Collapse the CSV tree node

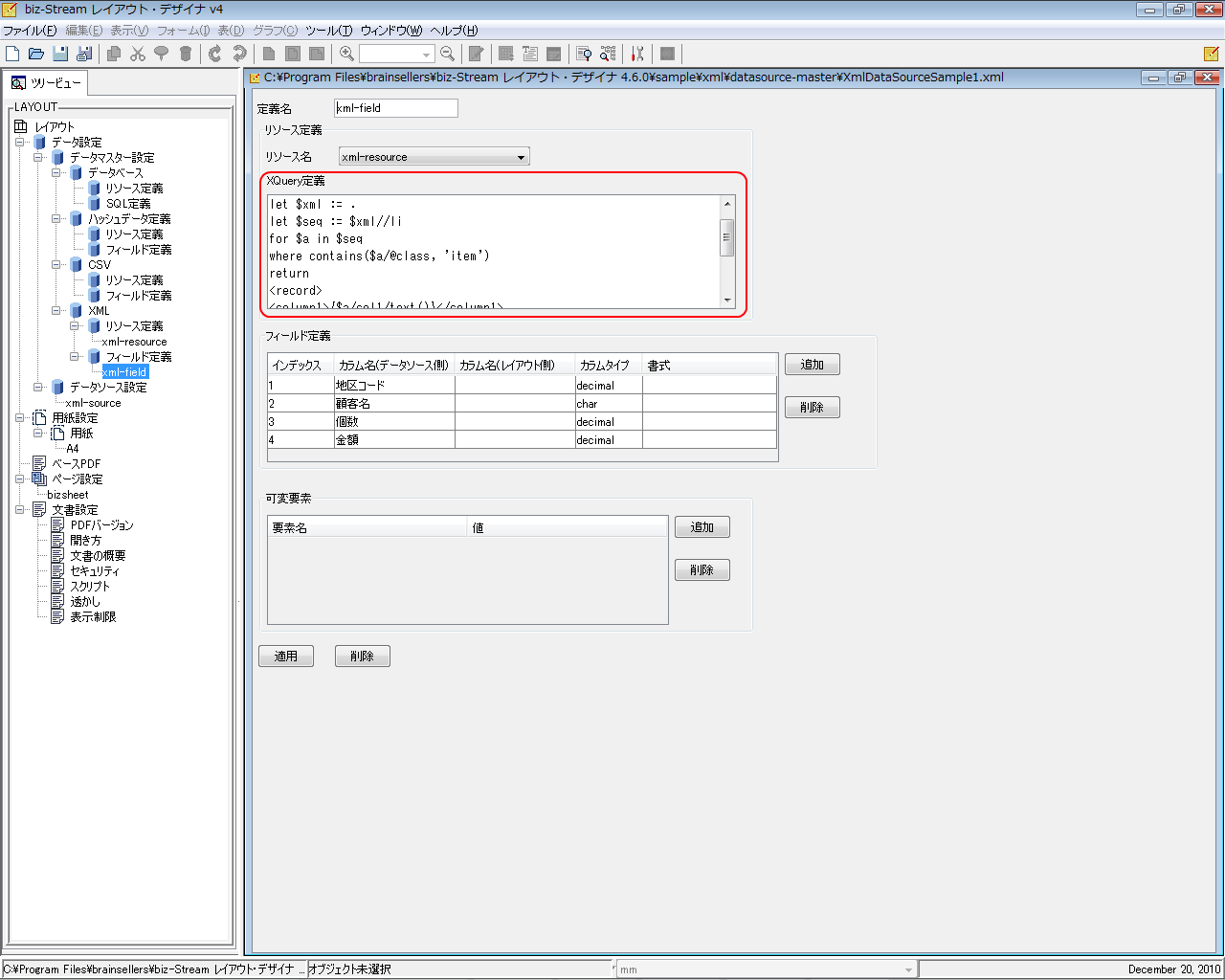tap(56, 264)
